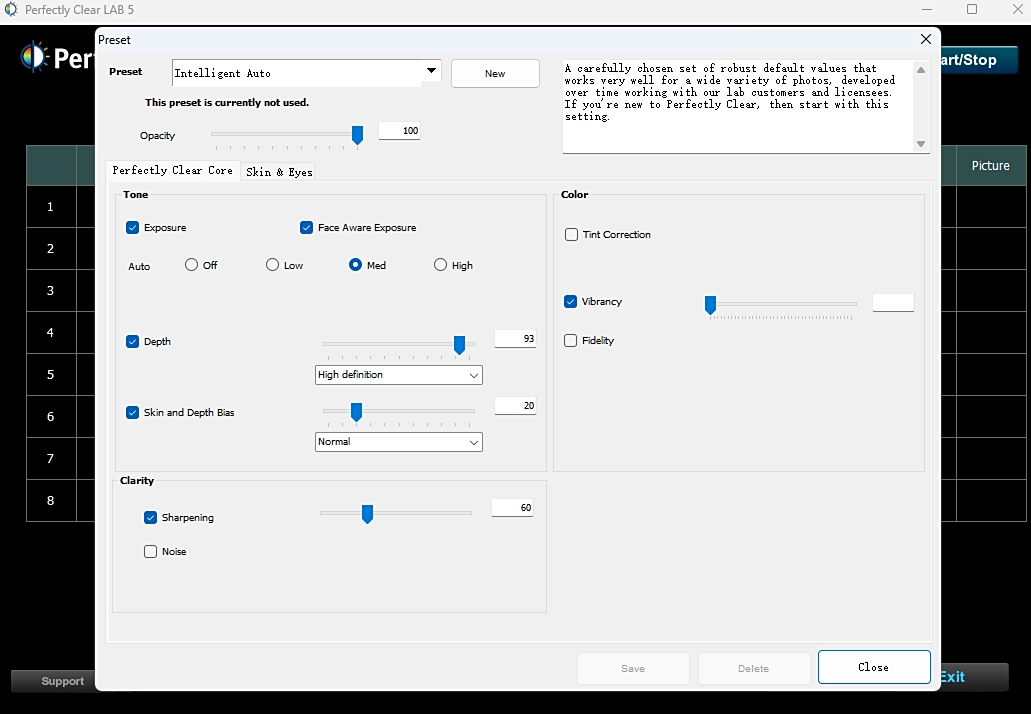The height and width of the screenshot is (714, 1031).
Task: Click the Close button at dialog bottom
Action: tap(874, 667)
